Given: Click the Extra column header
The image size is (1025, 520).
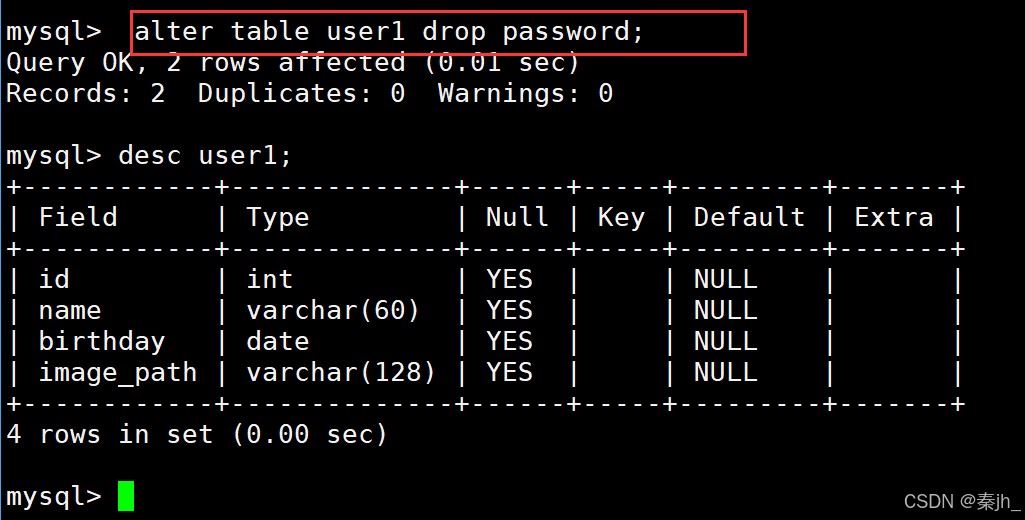Looking at the screenshot, I should 894,217.
